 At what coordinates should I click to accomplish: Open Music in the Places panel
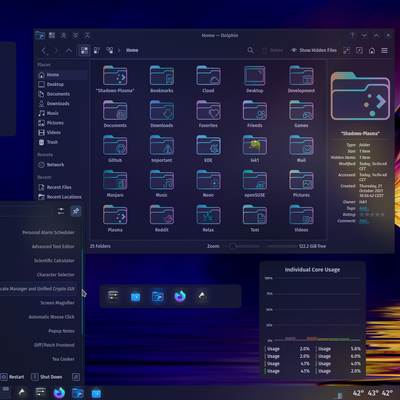(x=62, y=113)
